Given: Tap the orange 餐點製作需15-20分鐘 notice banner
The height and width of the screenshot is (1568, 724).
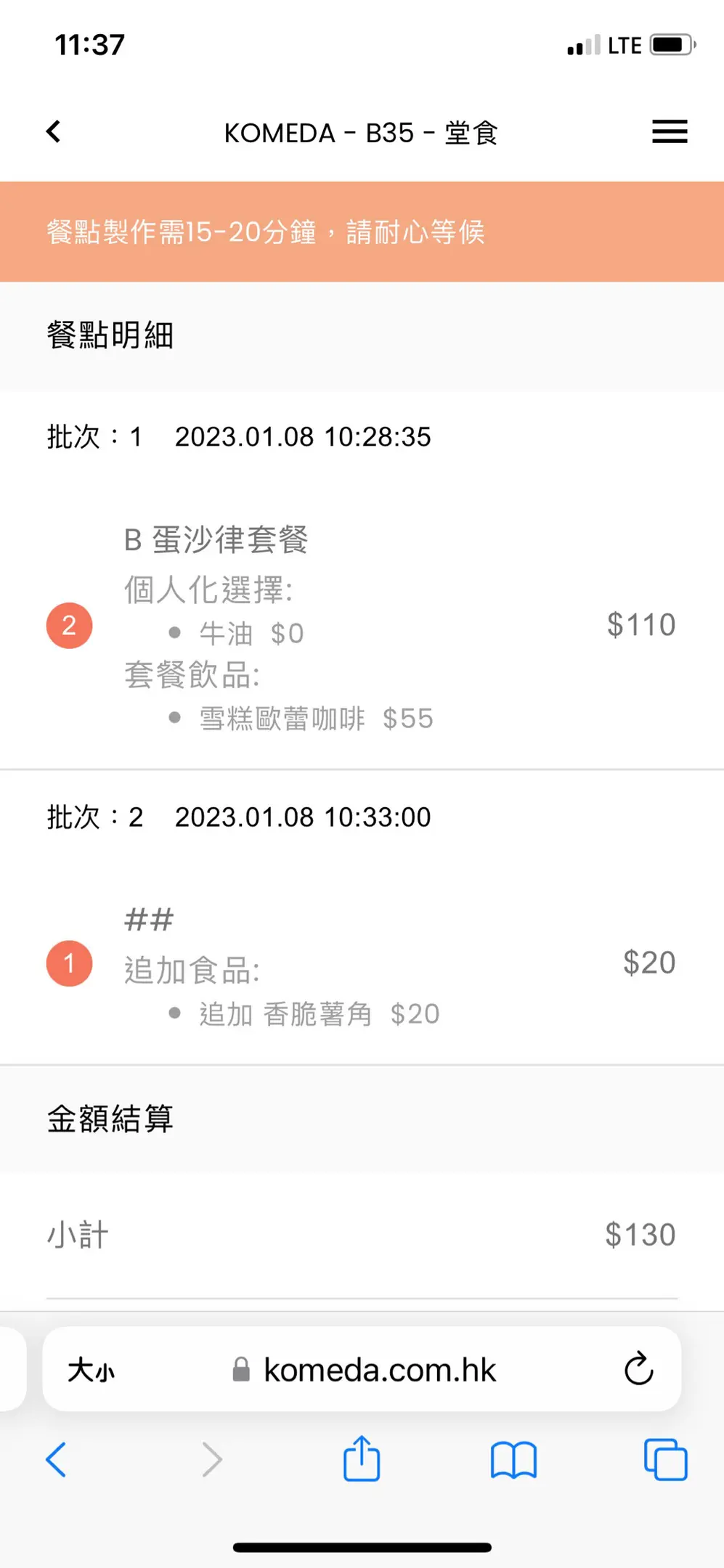Looking at the screenshot, I should tap(362, 232).
